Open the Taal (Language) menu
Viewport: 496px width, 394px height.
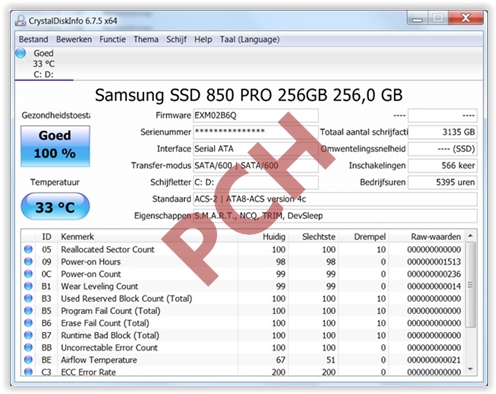click(250, 39)
